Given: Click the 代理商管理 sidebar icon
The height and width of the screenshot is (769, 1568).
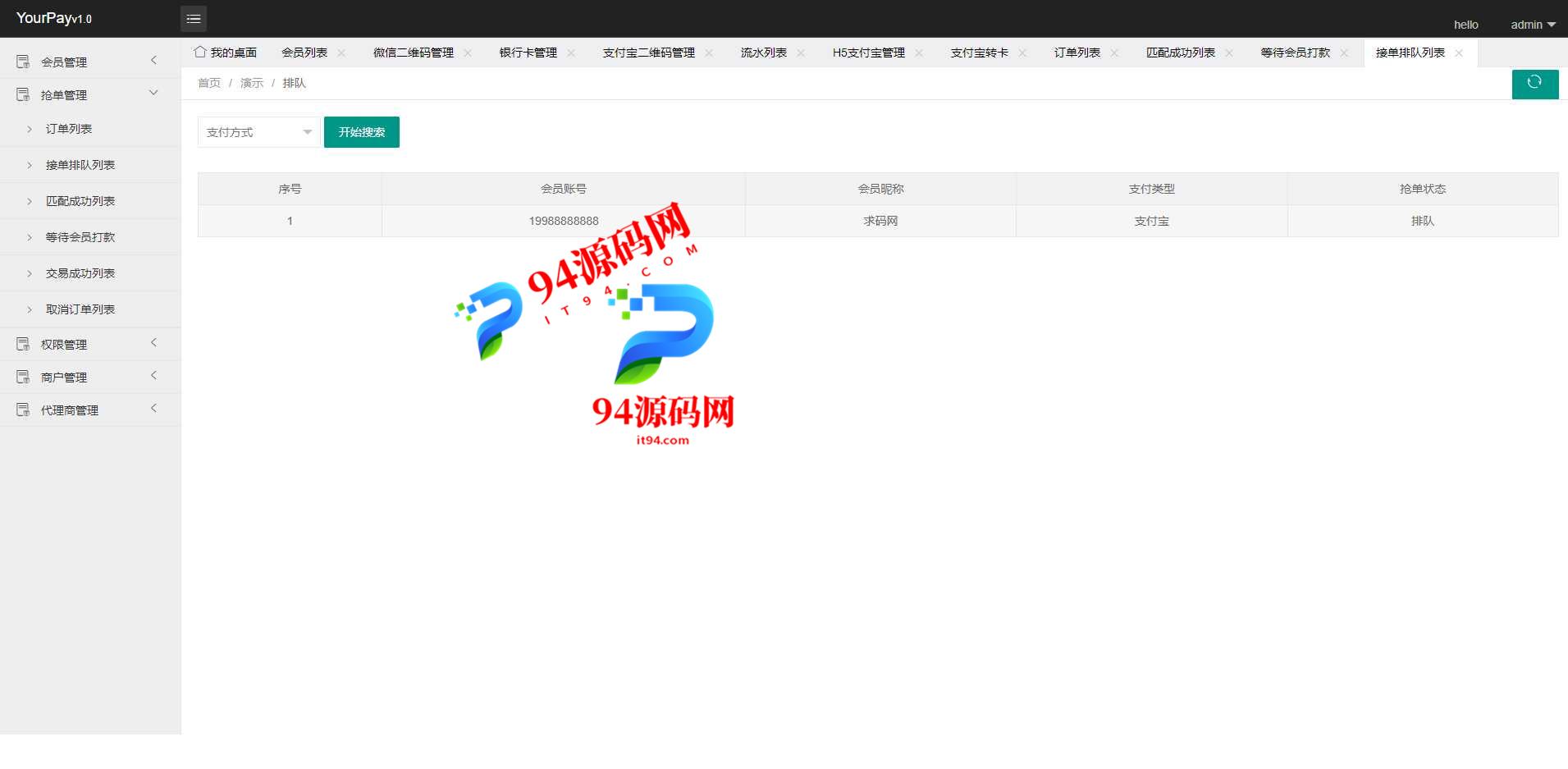Looking at the screenshot, I should 23,410.
